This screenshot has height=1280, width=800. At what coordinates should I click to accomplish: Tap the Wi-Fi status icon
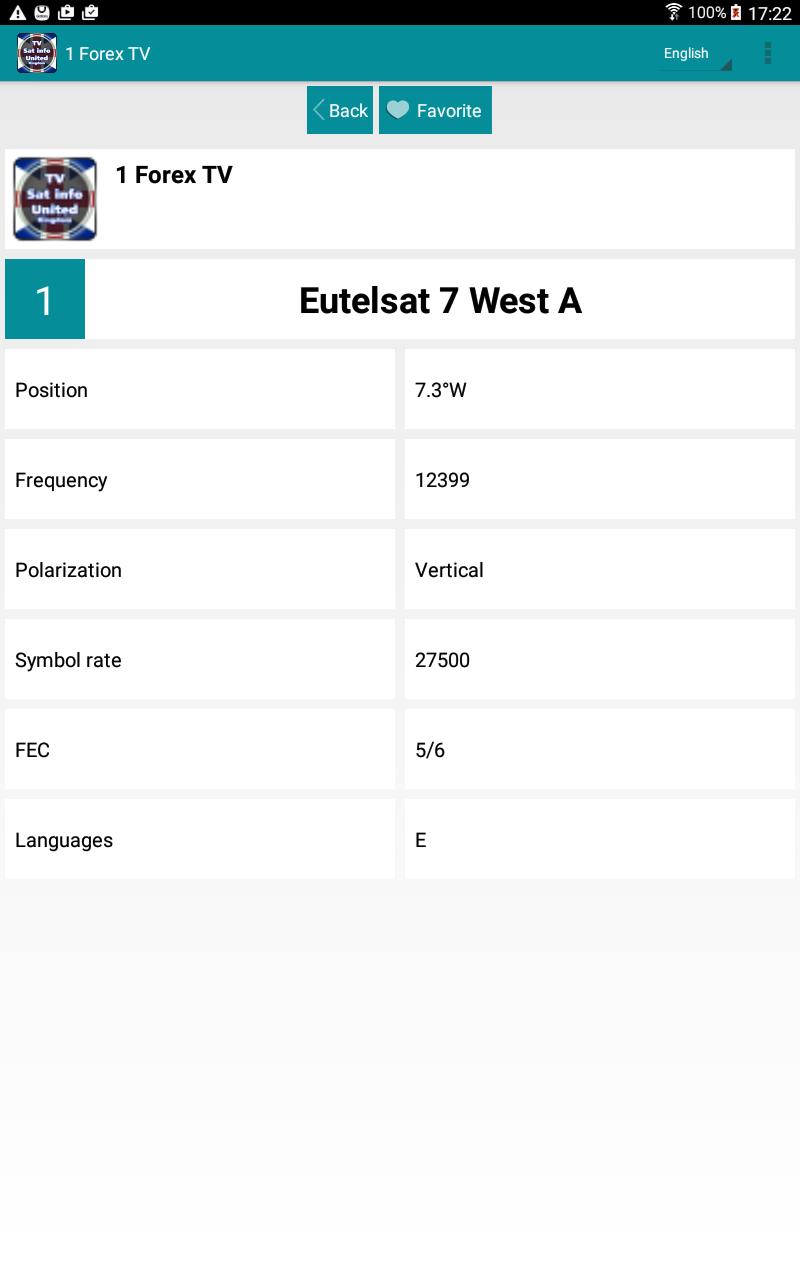tap(674, 13)
